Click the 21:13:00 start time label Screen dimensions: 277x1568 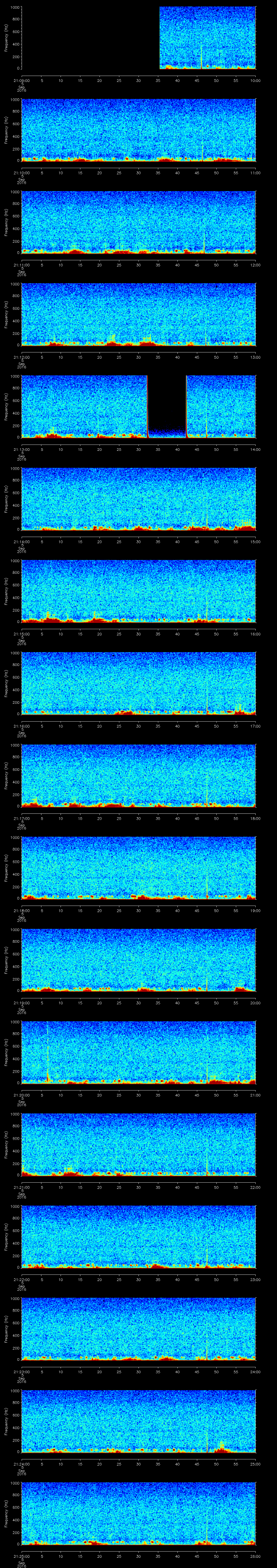click(x=21, y=449)
